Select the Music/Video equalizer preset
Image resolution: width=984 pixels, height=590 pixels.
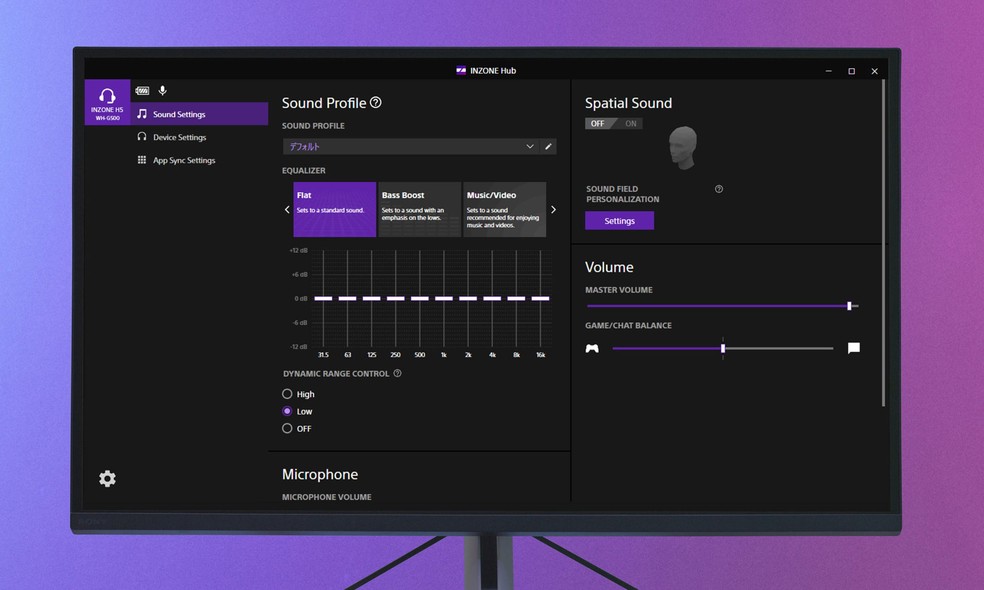505,210
